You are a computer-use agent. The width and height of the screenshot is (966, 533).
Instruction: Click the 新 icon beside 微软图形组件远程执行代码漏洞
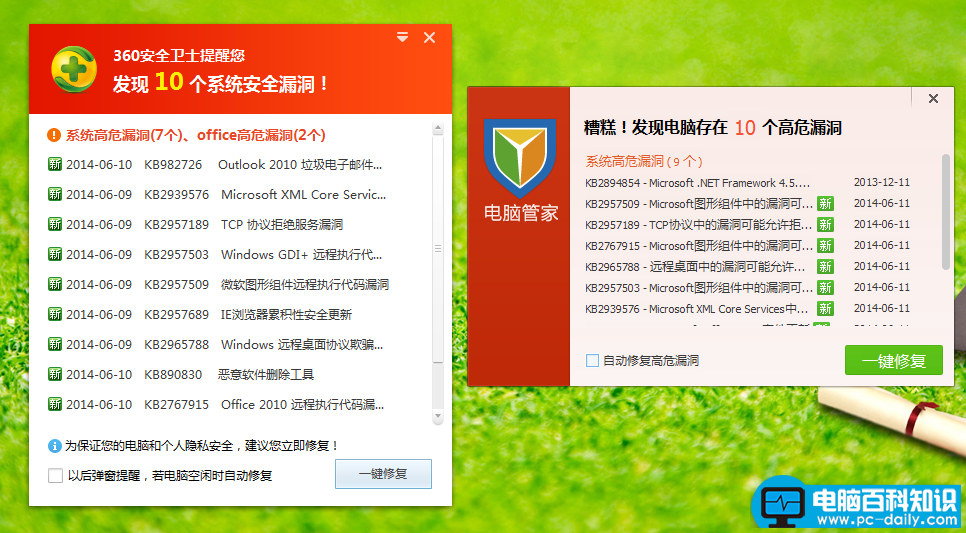point(55,284)
